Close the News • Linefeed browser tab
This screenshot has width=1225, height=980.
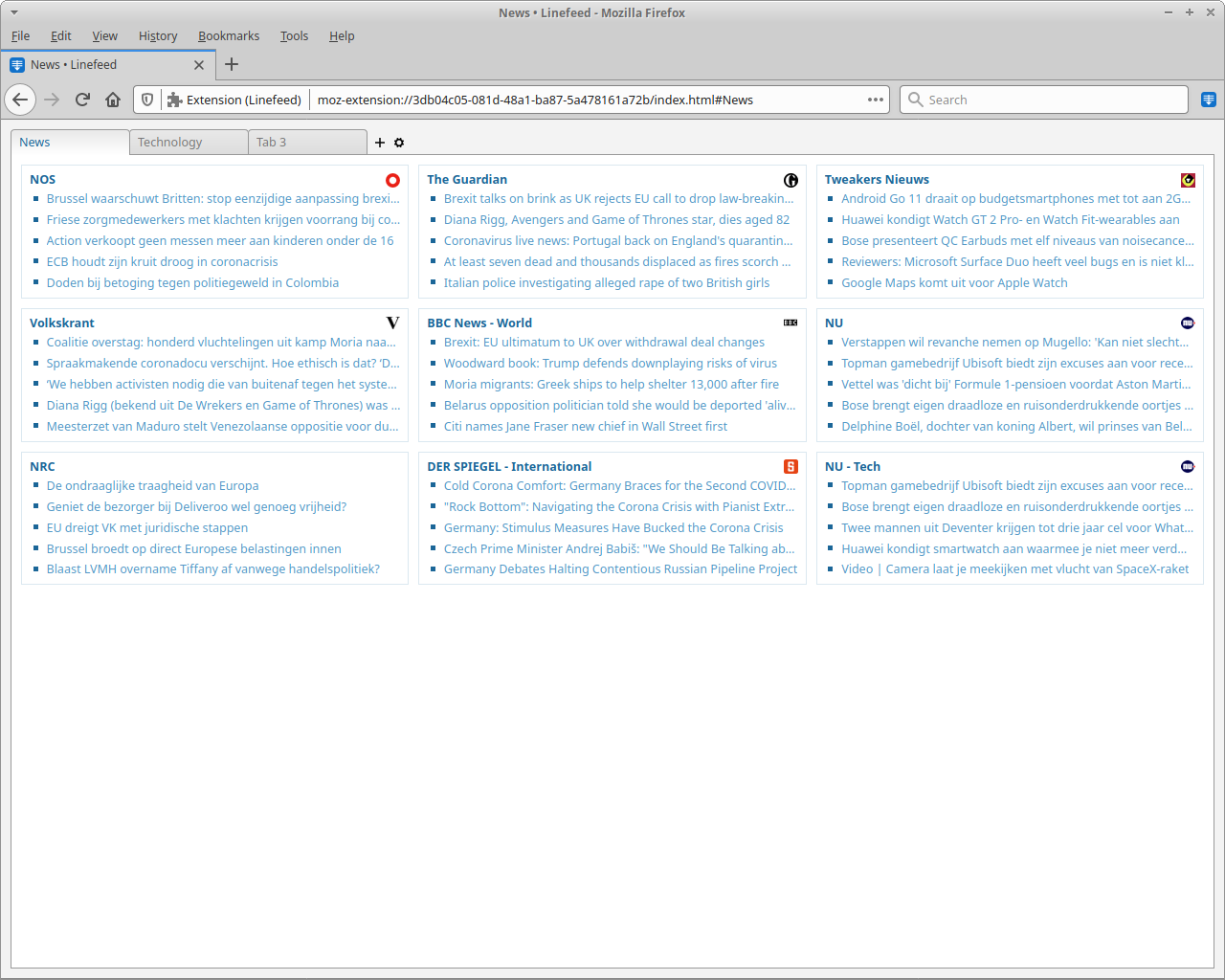(199, 65)
